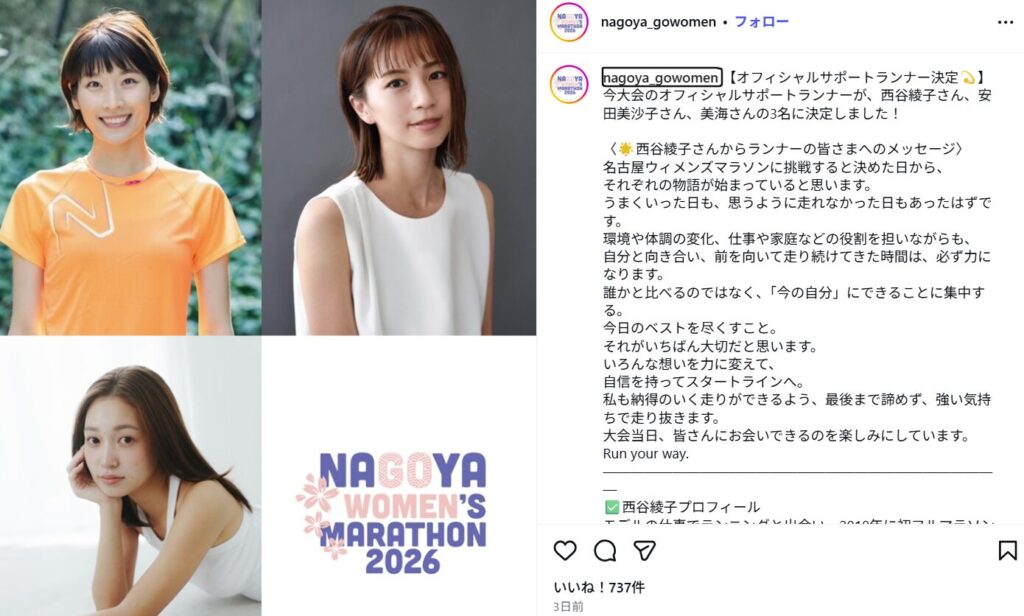This screenshot has height=616, width=1024.
Task: Open nagoya_gowomen avatar beside the caption
Action: pos(569,84)
